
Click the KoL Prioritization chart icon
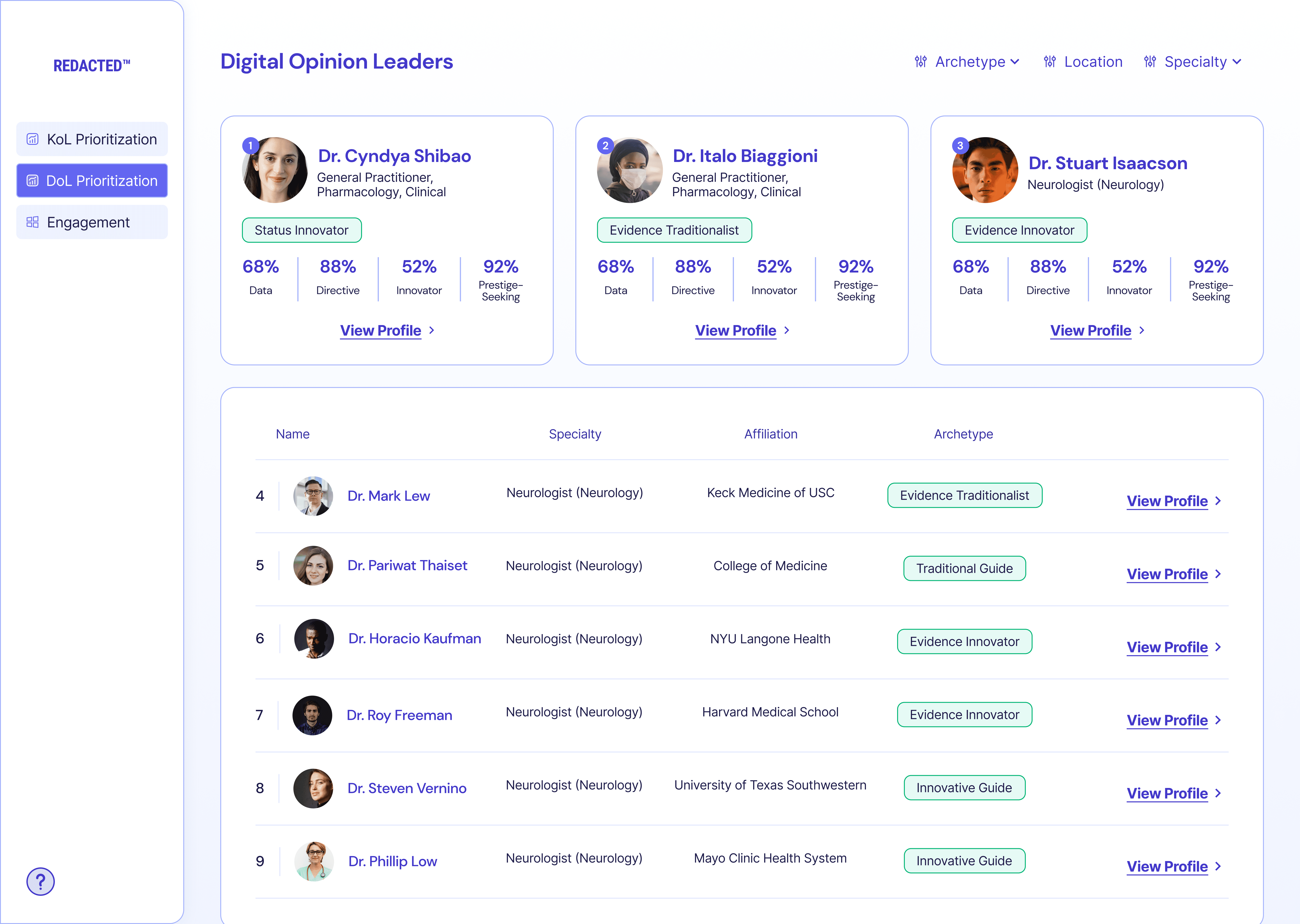33,139
